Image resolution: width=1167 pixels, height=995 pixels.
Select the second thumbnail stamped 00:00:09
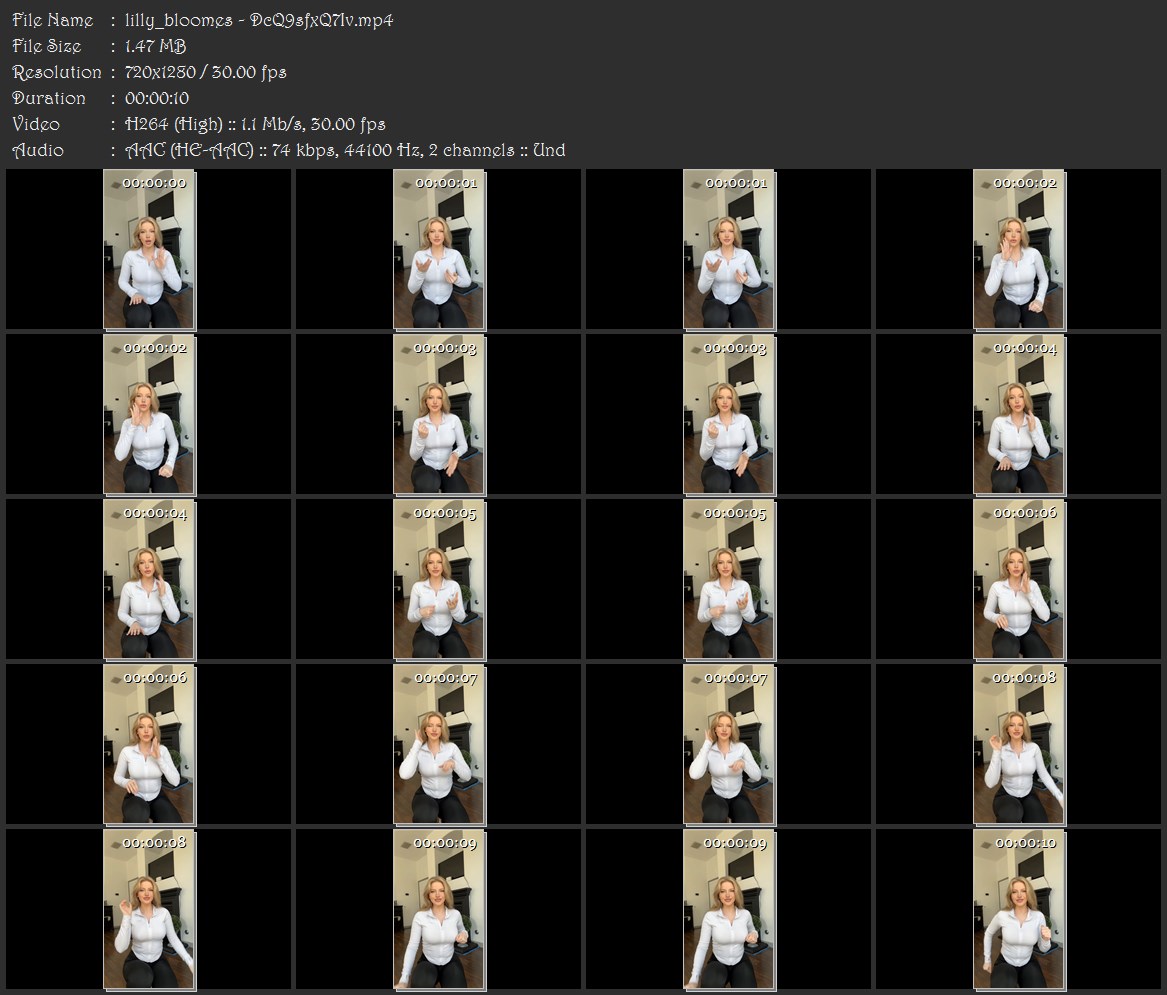[x=729, y=910]
